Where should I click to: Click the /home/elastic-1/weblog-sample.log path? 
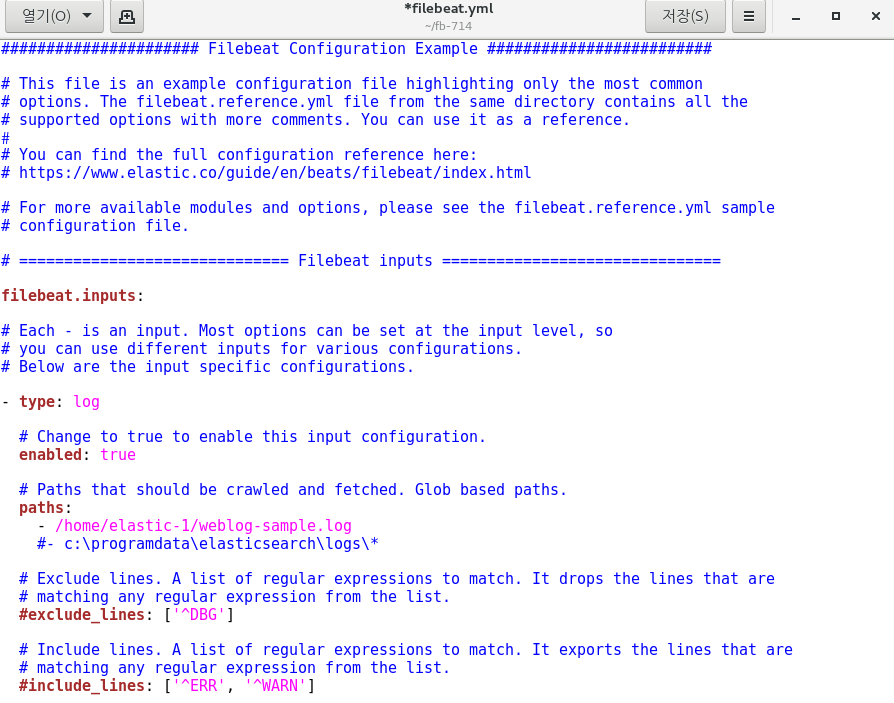tap(204, 526)
